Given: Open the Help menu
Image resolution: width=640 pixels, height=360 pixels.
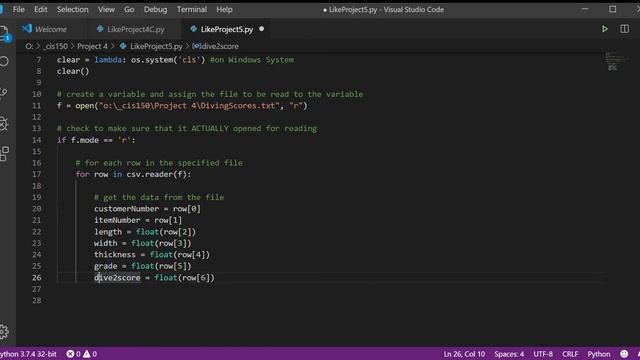Looking at the screenshot, I should click(224, 9).
